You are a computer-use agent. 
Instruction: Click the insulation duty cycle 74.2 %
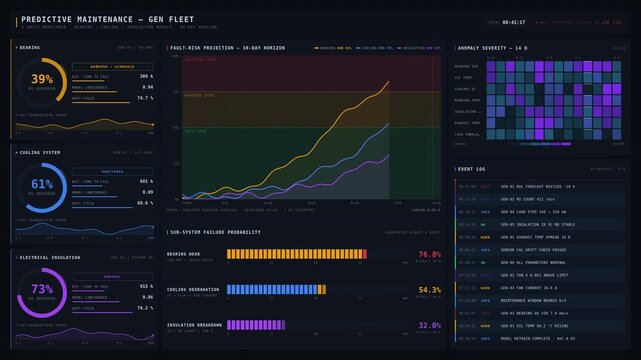(145, 308)
